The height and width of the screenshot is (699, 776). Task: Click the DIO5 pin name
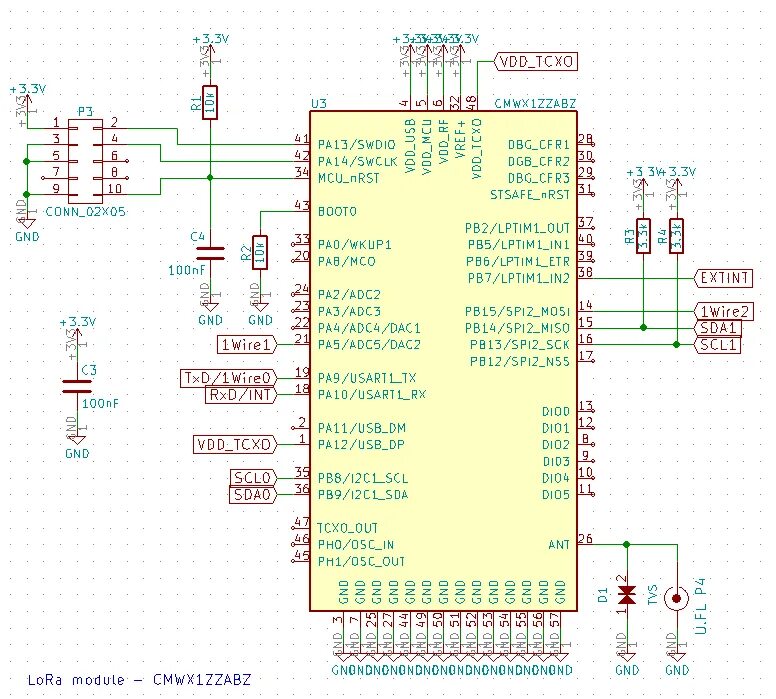point(556,495)
